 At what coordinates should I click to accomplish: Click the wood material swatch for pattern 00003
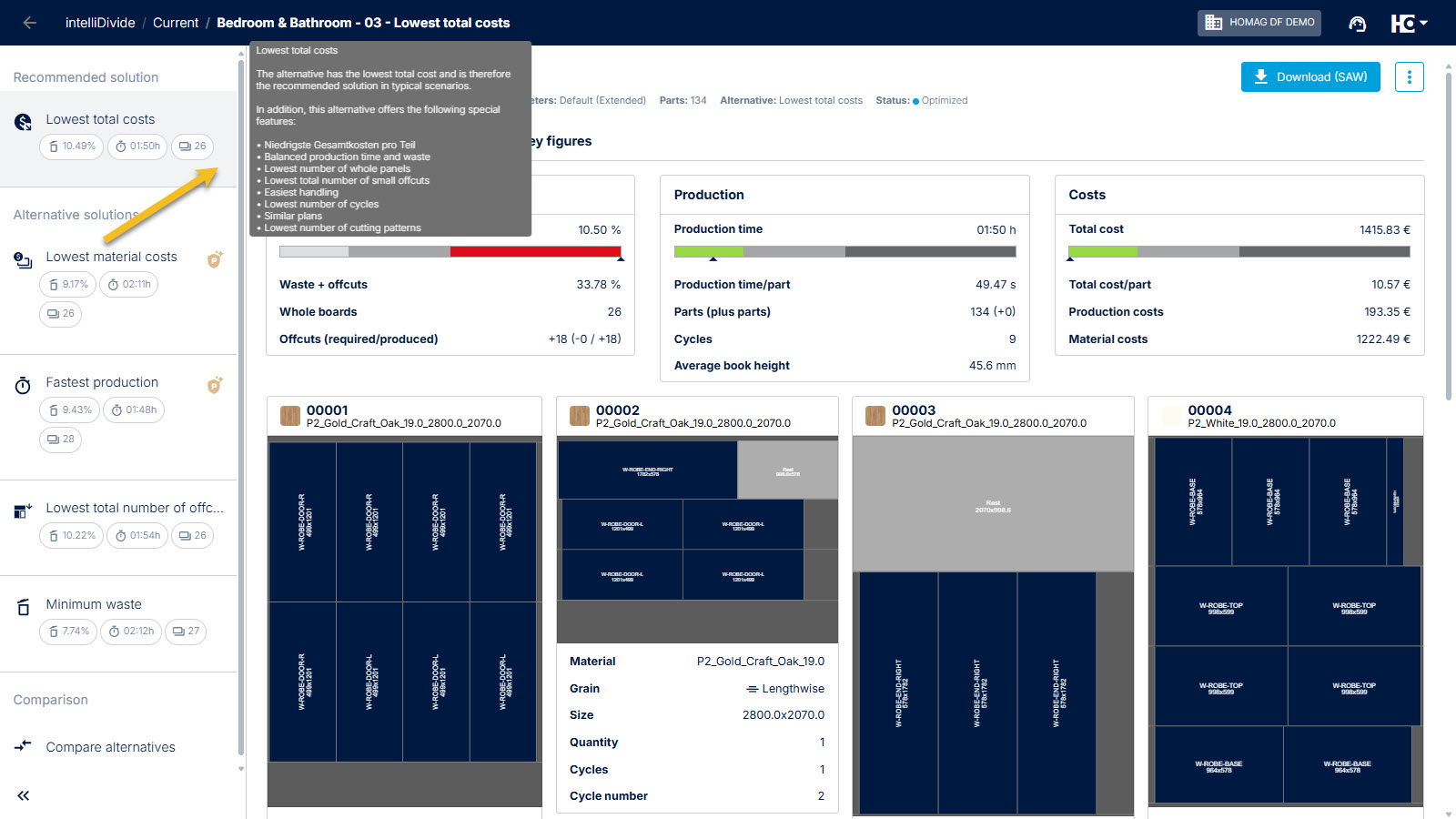[x=875, y=417]
